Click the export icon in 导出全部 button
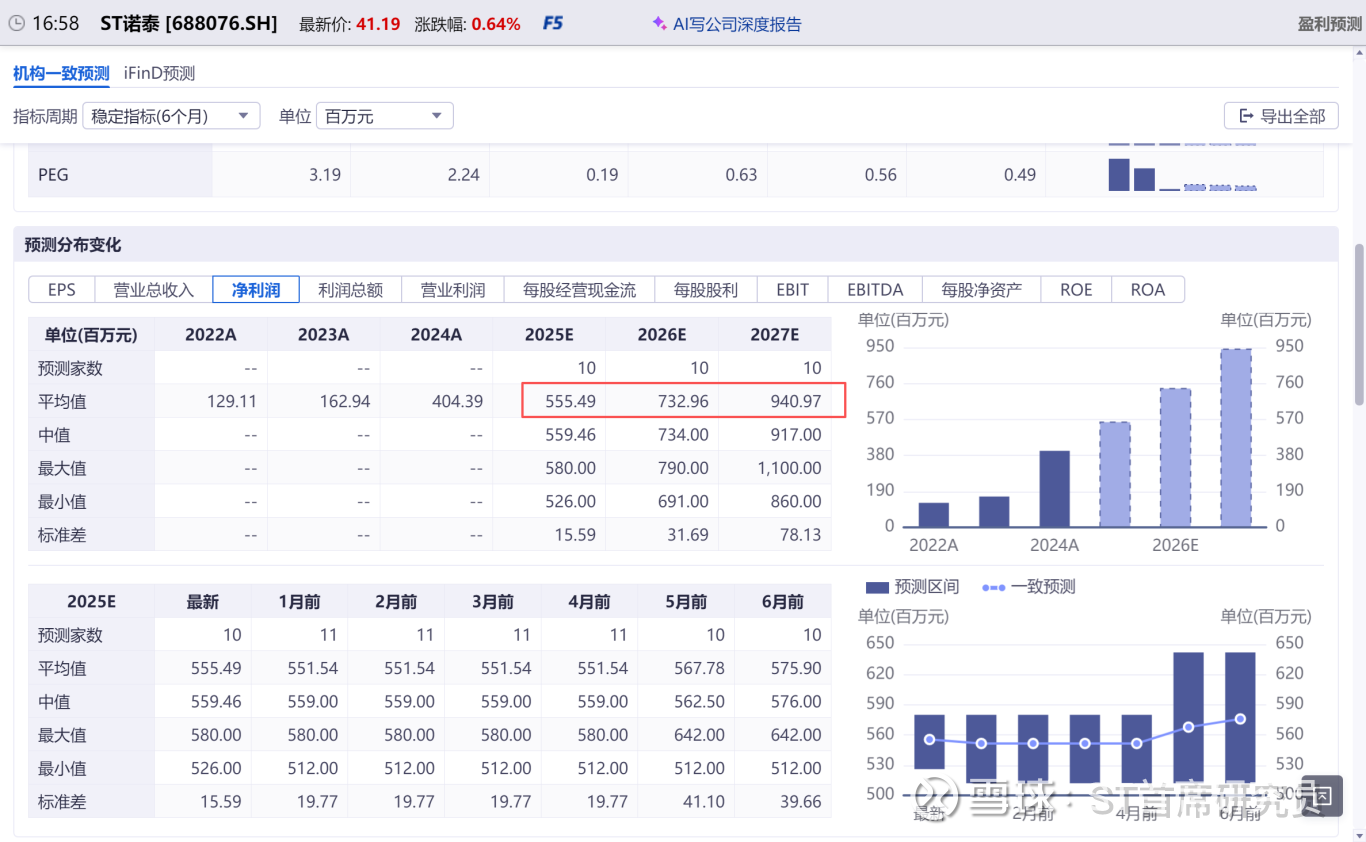Viewport: 1366px width, 842px height. coord(1246,116)
